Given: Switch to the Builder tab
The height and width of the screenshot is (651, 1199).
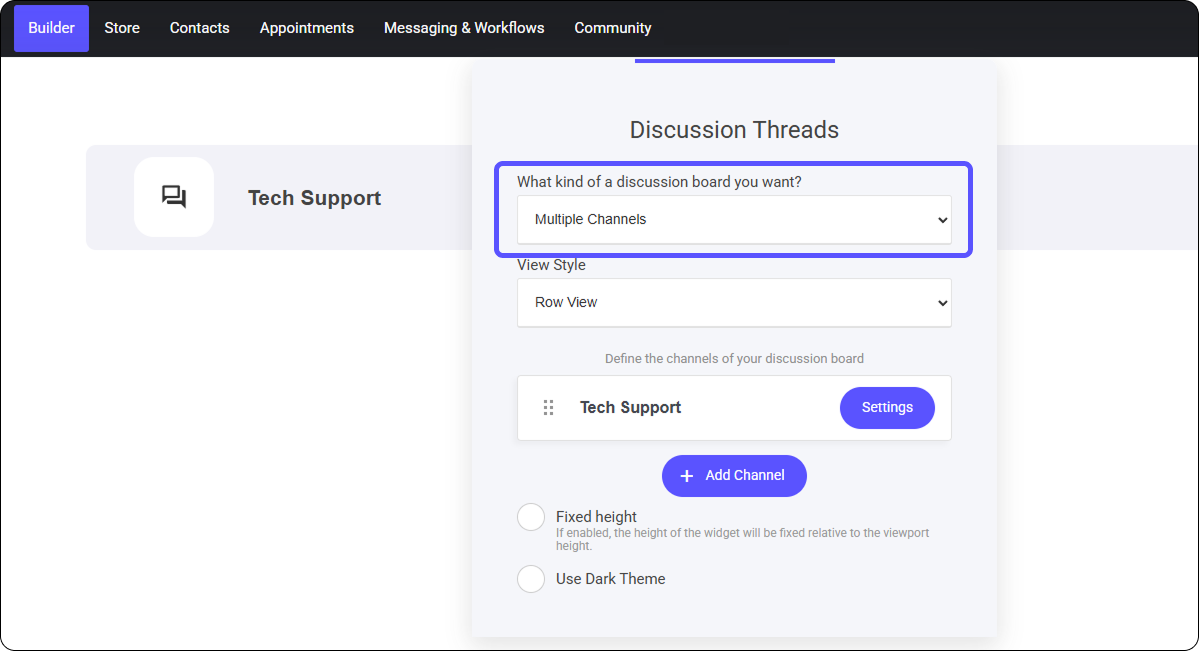Looking at the screenshot, I should [51, 28].
